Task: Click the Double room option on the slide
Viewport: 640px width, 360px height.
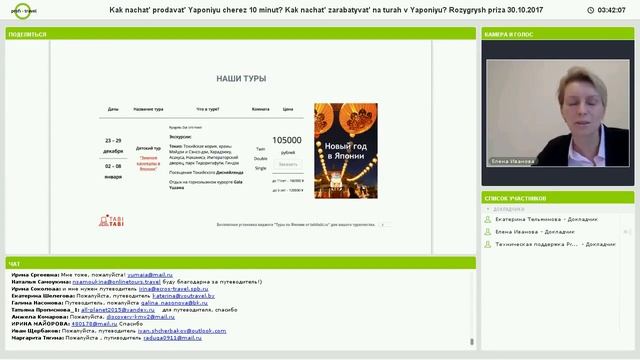Action: pyautogui.click(x=260, y=158)
